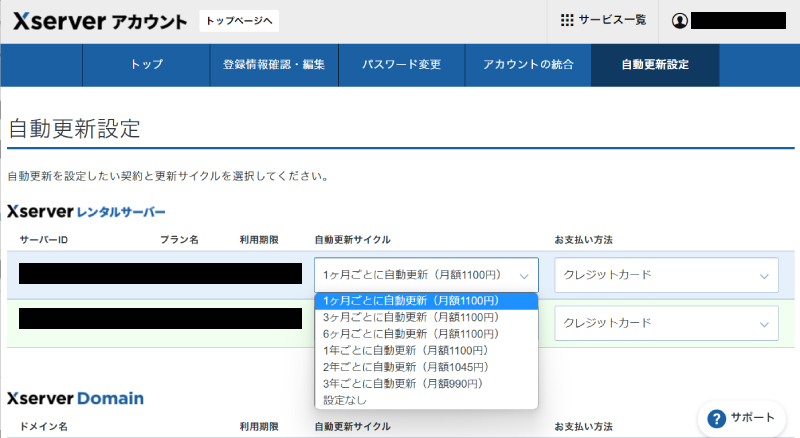The width and height of the screenshot is (800, 438).
Task: Collapse the 自動更新サイクル dropdown of first server
Action: 426,275
